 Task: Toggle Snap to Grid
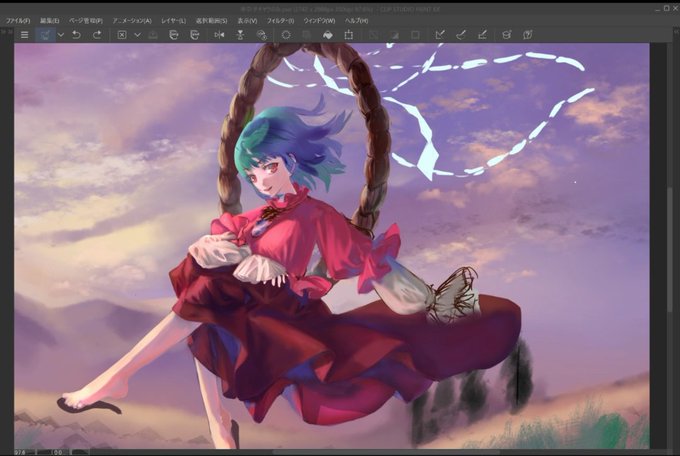pos(482,35)
